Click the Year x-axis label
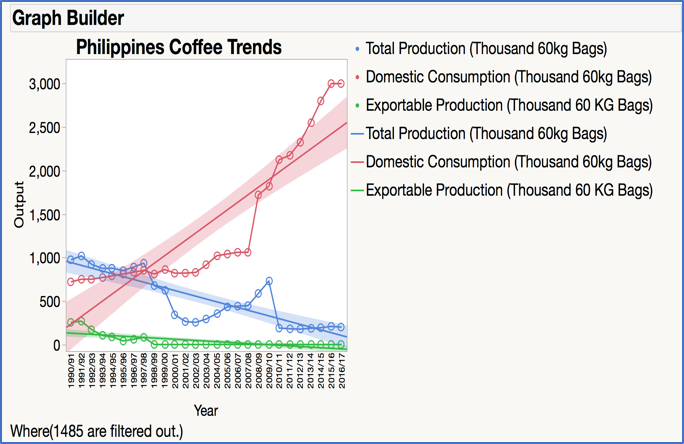Screen dimensions: 684x444 coord(206,410)
